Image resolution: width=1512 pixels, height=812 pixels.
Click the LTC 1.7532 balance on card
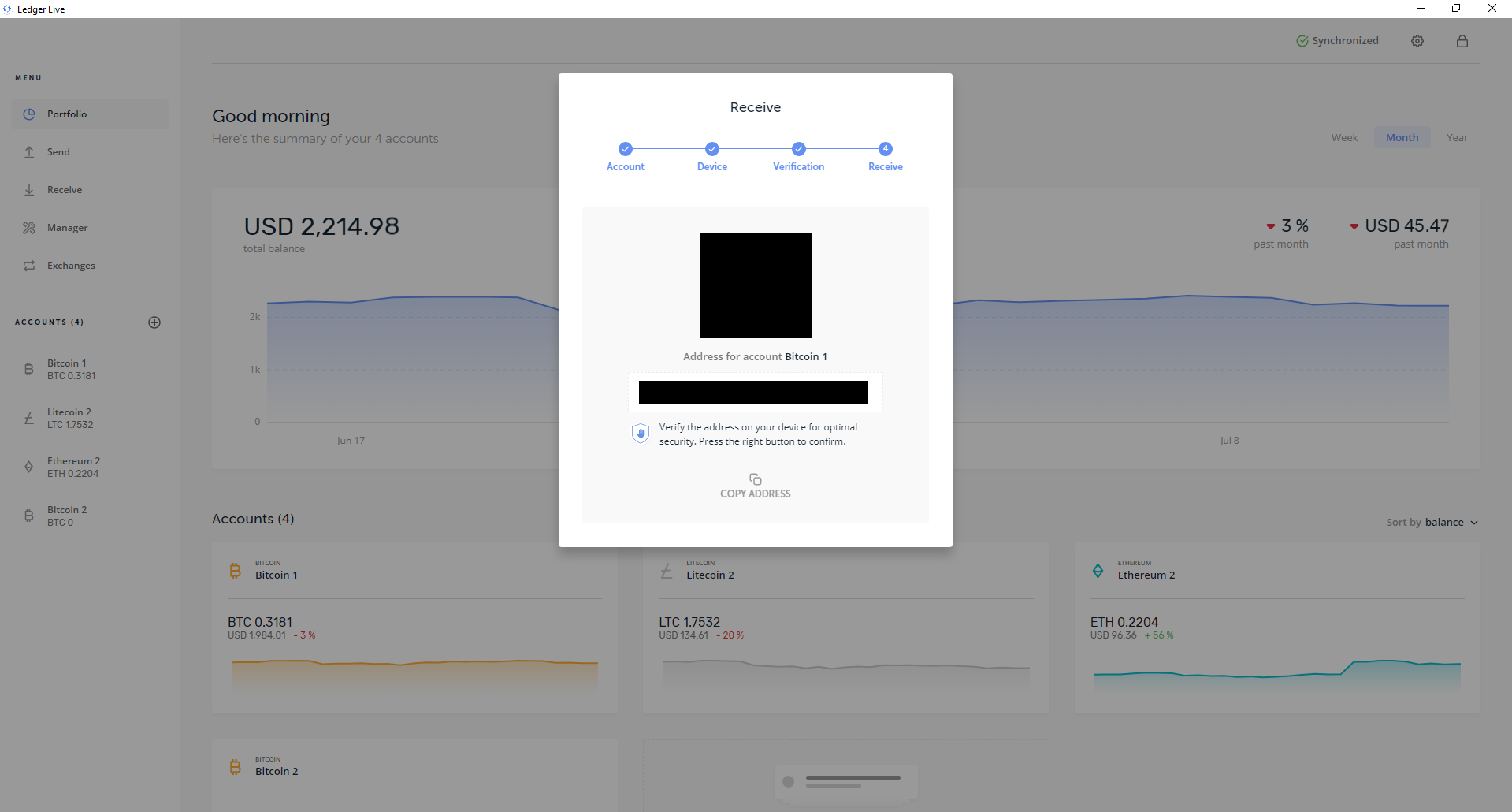tap(689, 623)
